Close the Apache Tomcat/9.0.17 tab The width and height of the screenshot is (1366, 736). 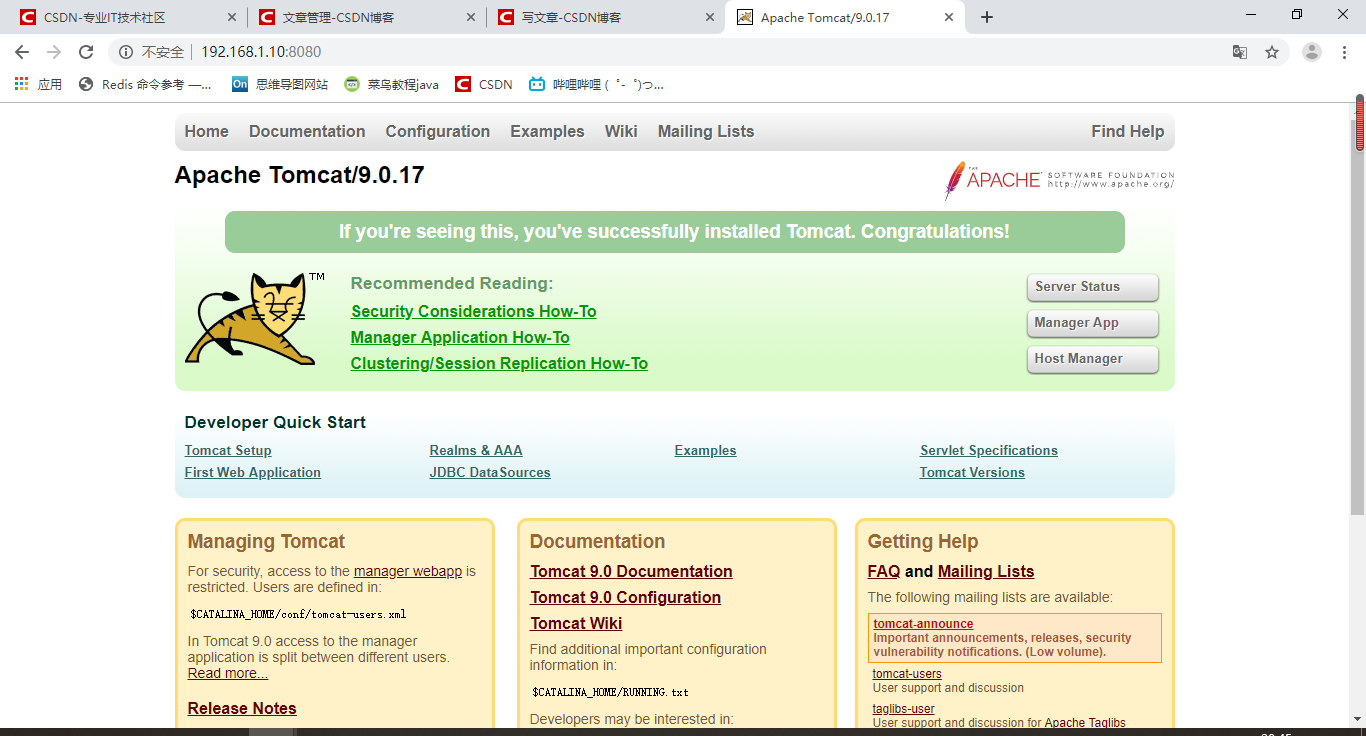point(948,17)
